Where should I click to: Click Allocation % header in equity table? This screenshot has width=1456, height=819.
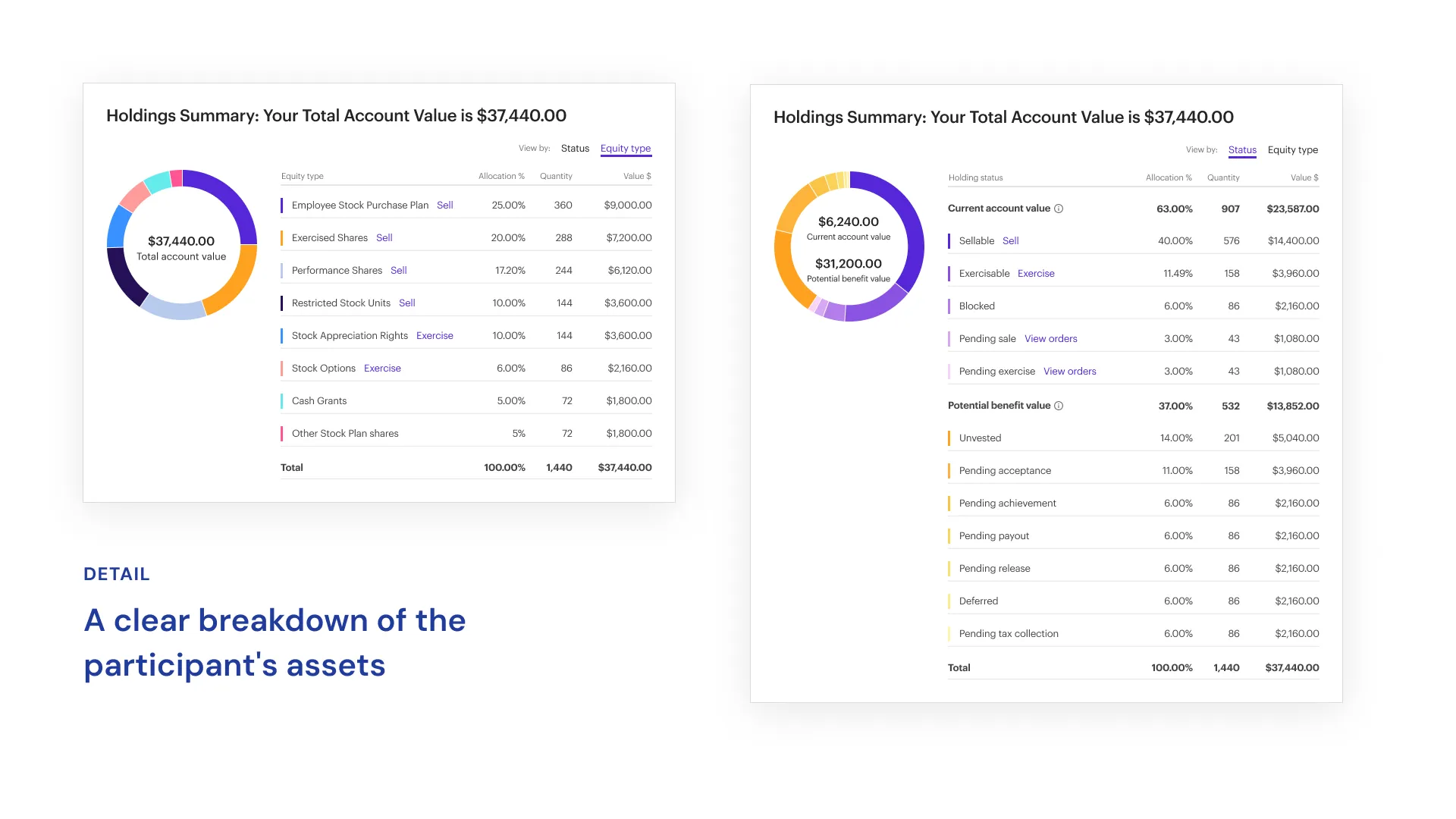pos(500,177)
